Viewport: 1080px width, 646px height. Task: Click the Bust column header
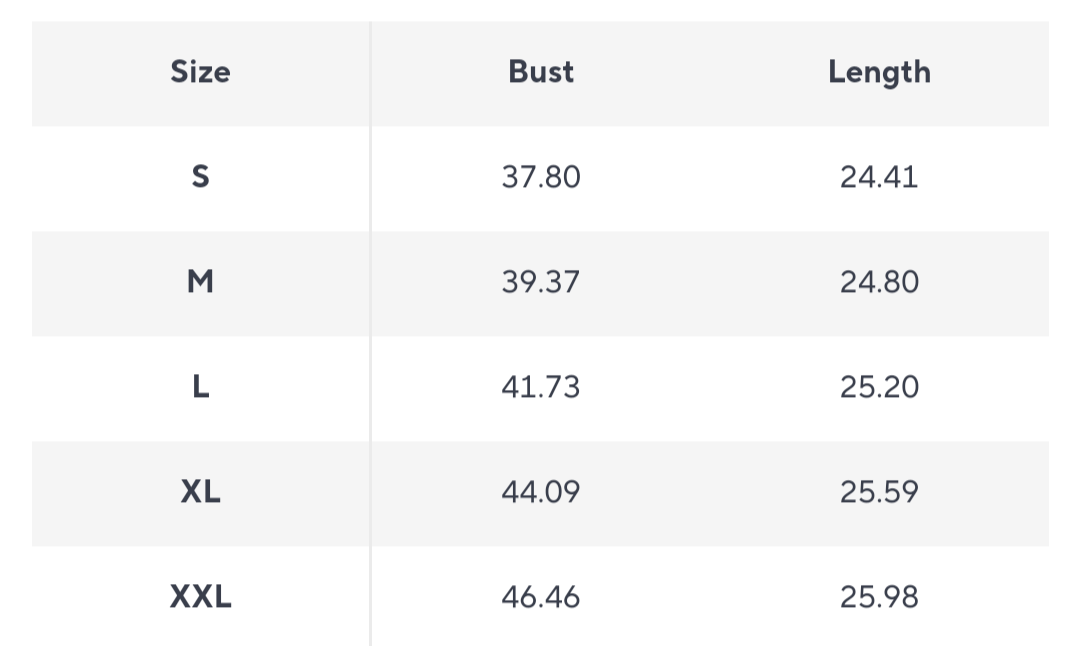point(541,72)
